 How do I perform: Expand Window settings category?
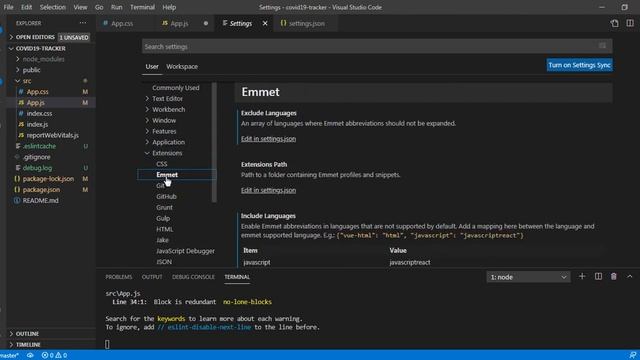coord(164,120)
